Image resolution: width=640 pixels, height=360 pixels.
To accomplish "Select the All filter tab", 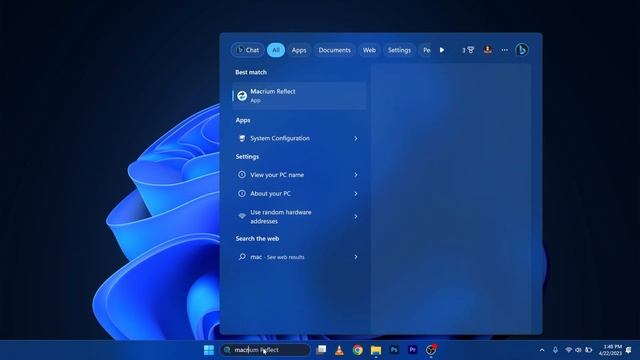I will point(276,50).
